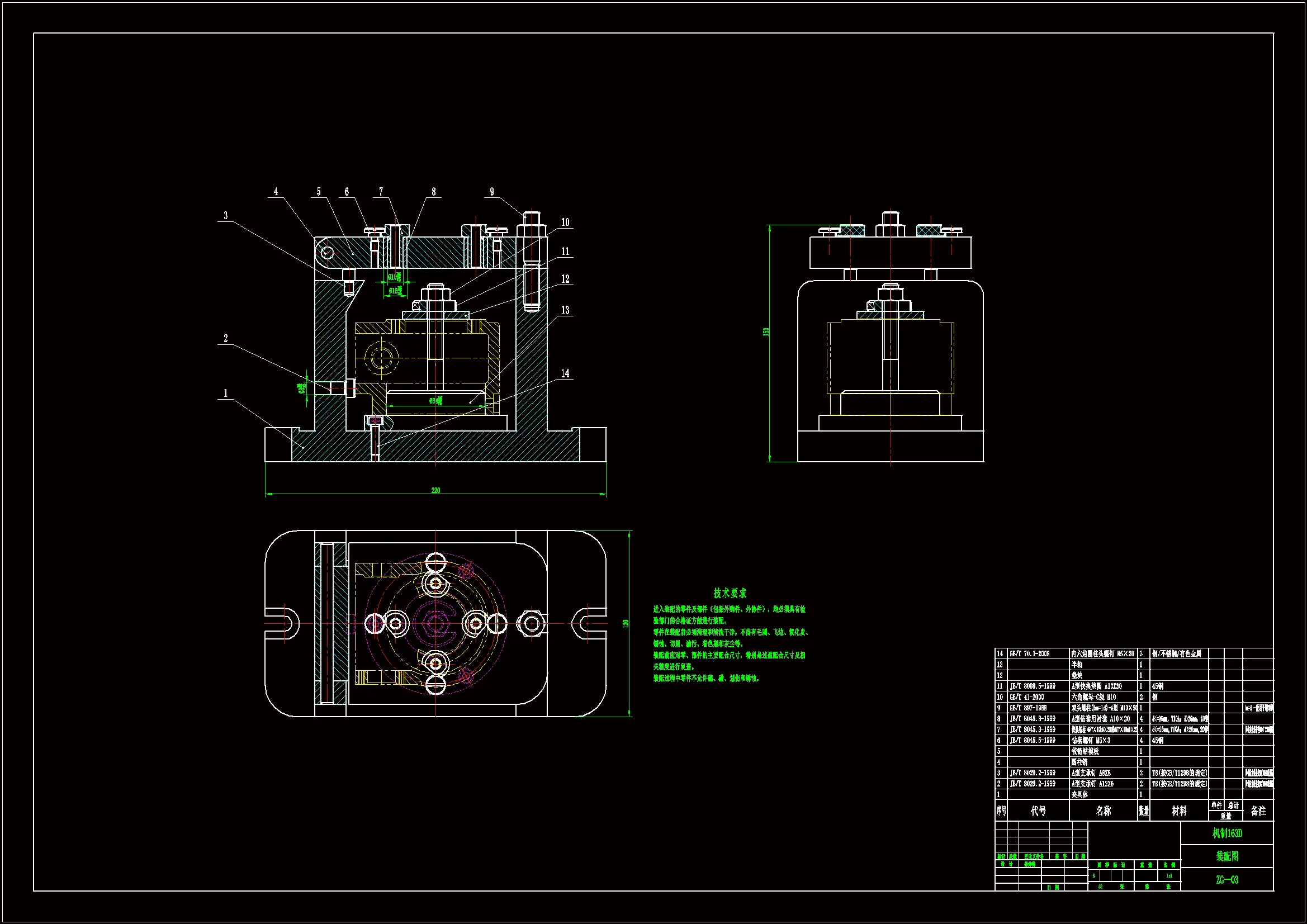Click the ZG—03 drawing number cell

1227,880
